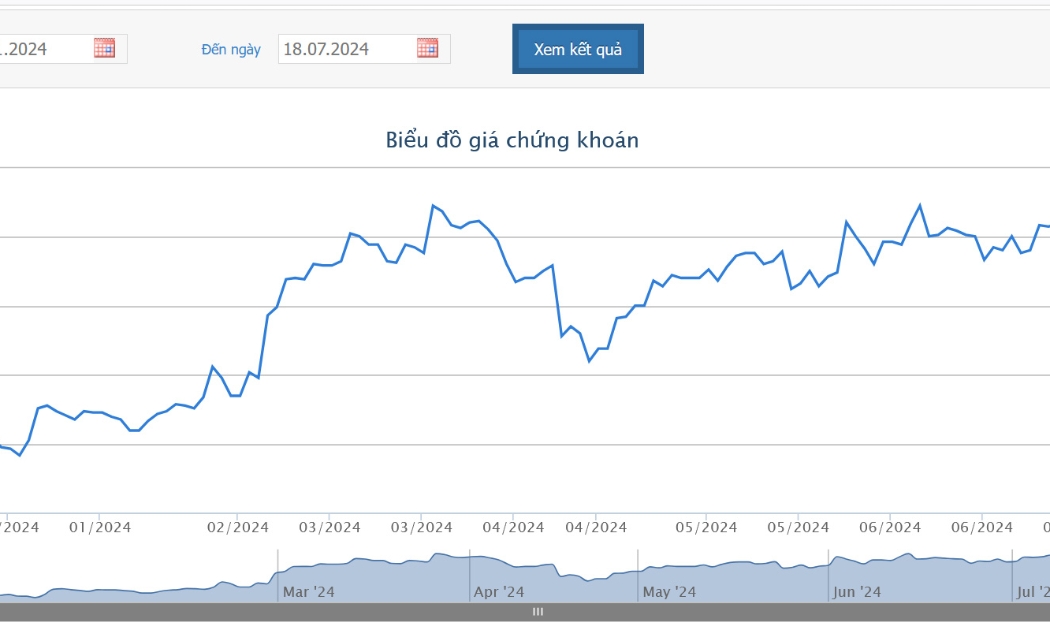Screen dimensions: 1050x630
Task: Select the Jun '24 marker in the navigator
Action: [x=856, y=592]
